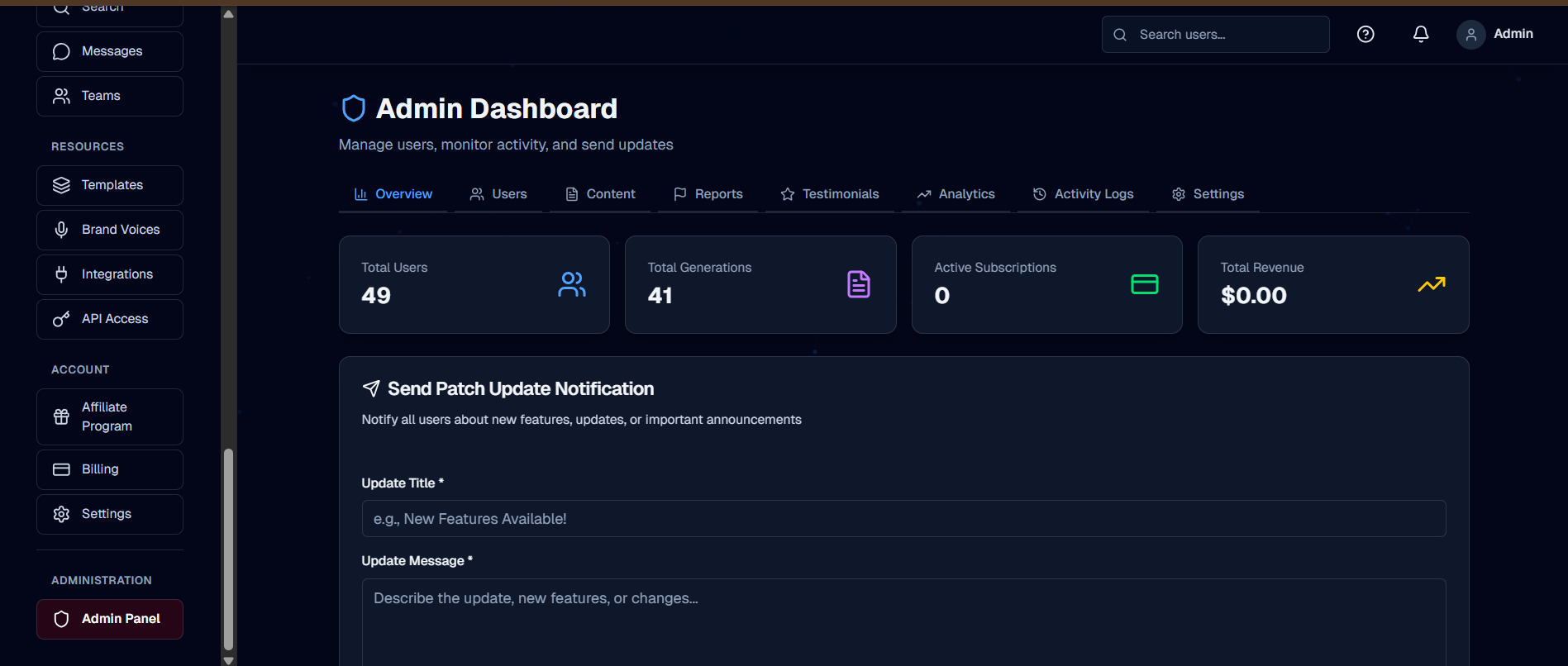Open the Affiliate Program page

[x=110, y=416]
